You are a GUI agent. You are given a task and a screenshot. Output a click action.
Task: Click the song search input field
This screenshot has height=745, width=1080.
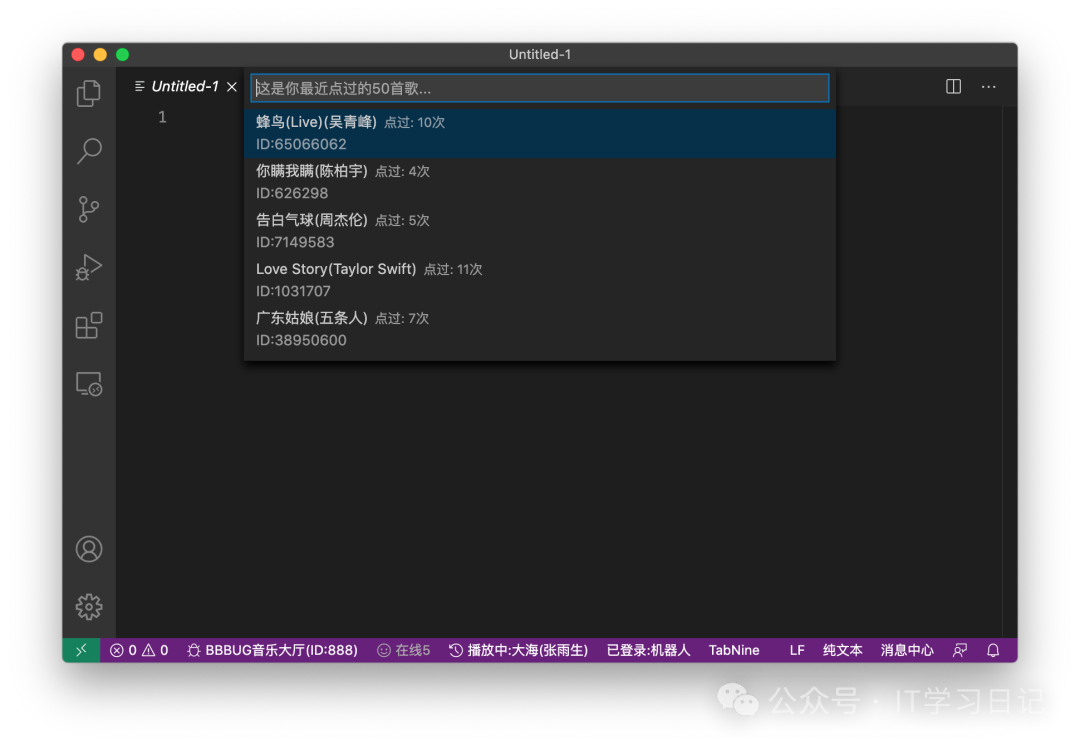pyautogui.click(x=540, y=88)
